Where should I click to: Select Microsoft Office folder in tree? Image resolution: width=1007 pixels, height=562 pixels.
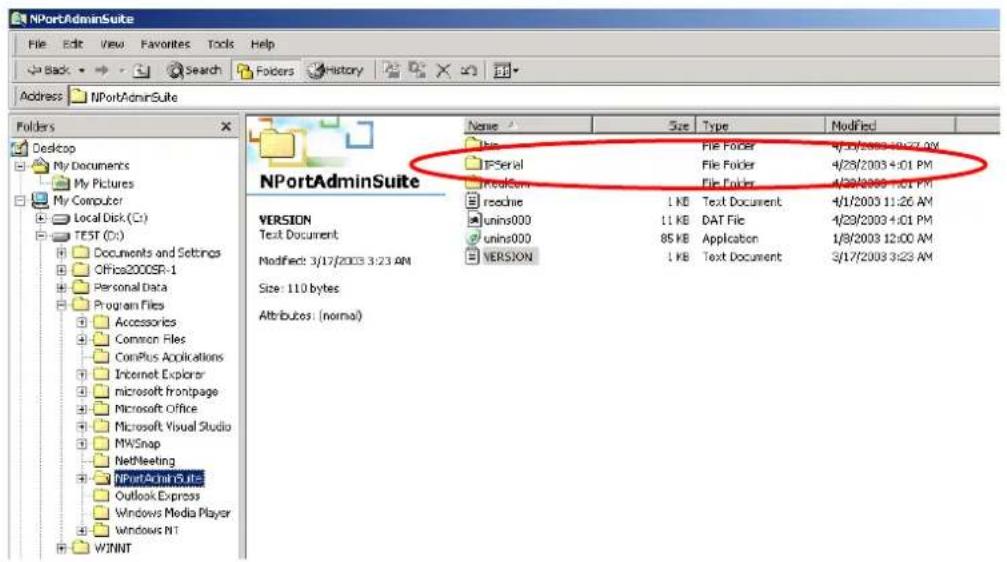coord(156,409)
